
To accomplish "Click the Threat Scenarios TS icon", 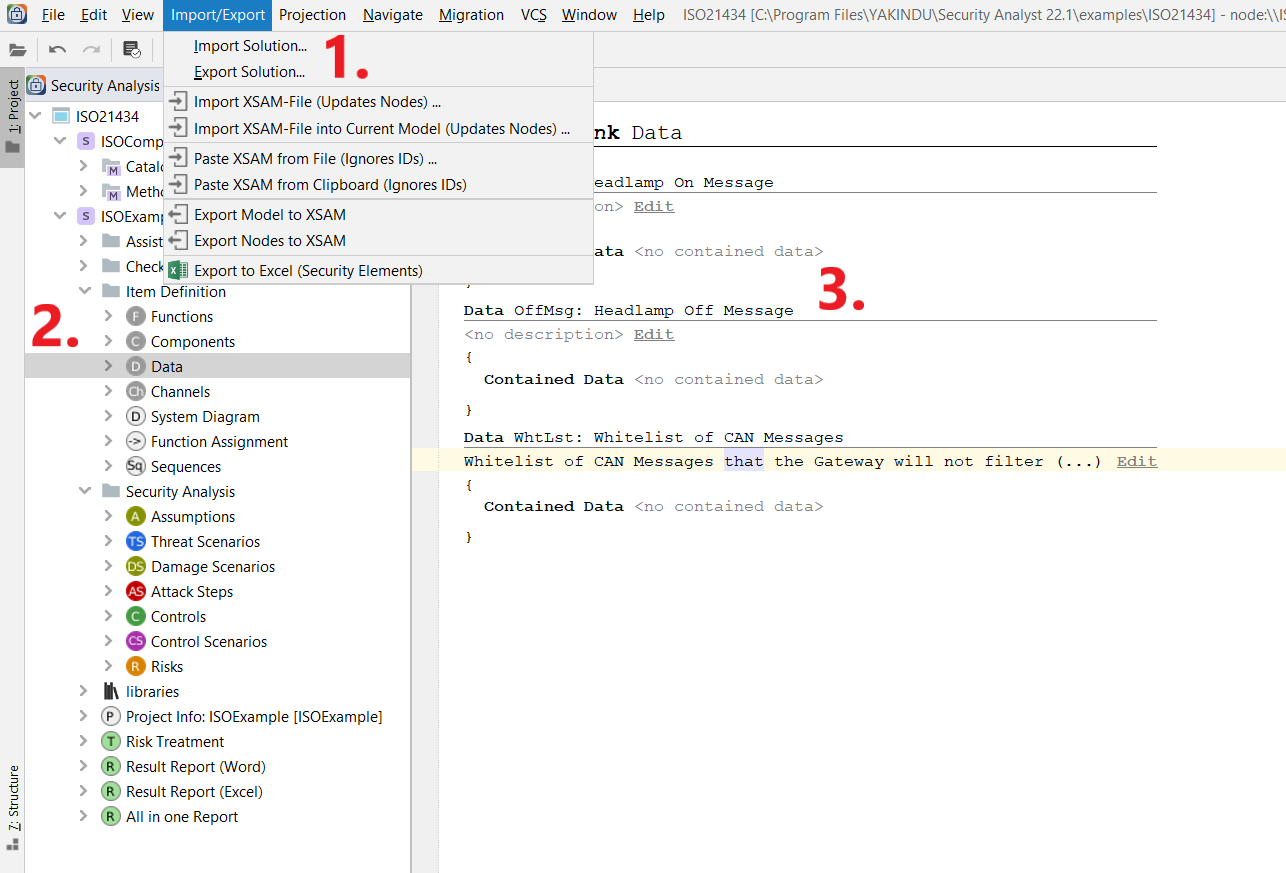I will coord(136,541).
